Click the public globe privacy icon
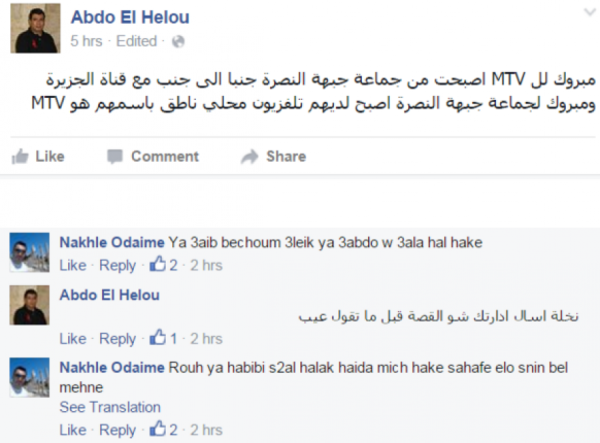Viewport: 600px width, 443px height. pos(178,41)
